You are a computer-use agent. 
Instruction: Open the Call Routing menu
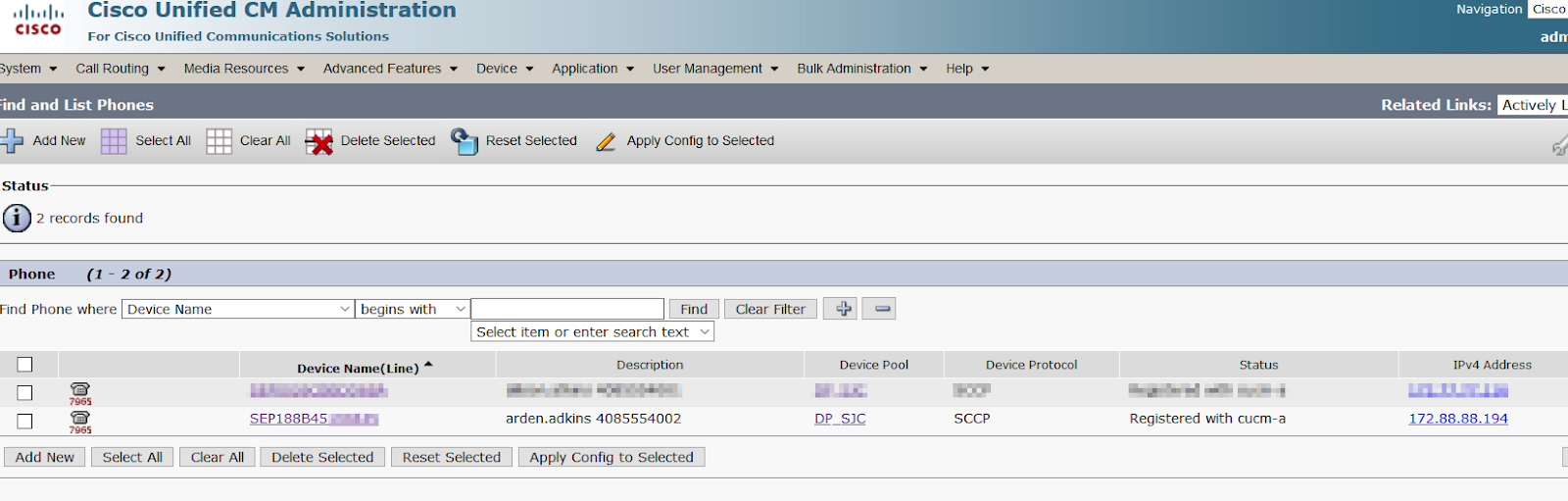(121, 69)
